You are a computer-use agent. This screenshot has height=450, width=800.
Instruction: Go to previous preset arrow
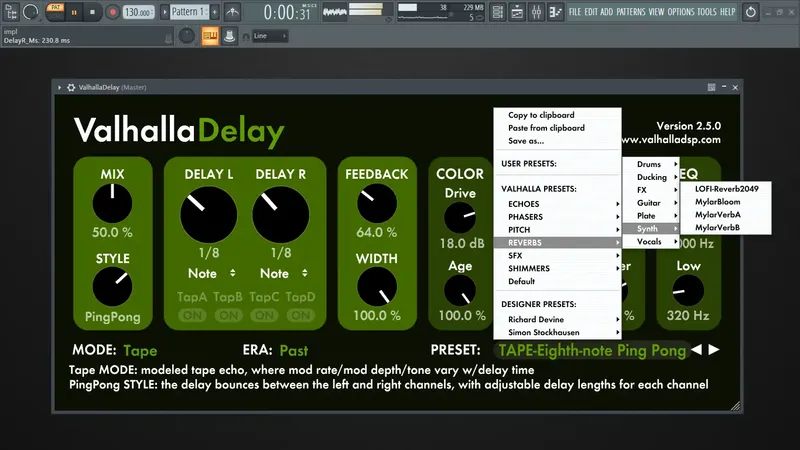click(x=696, y=349)
